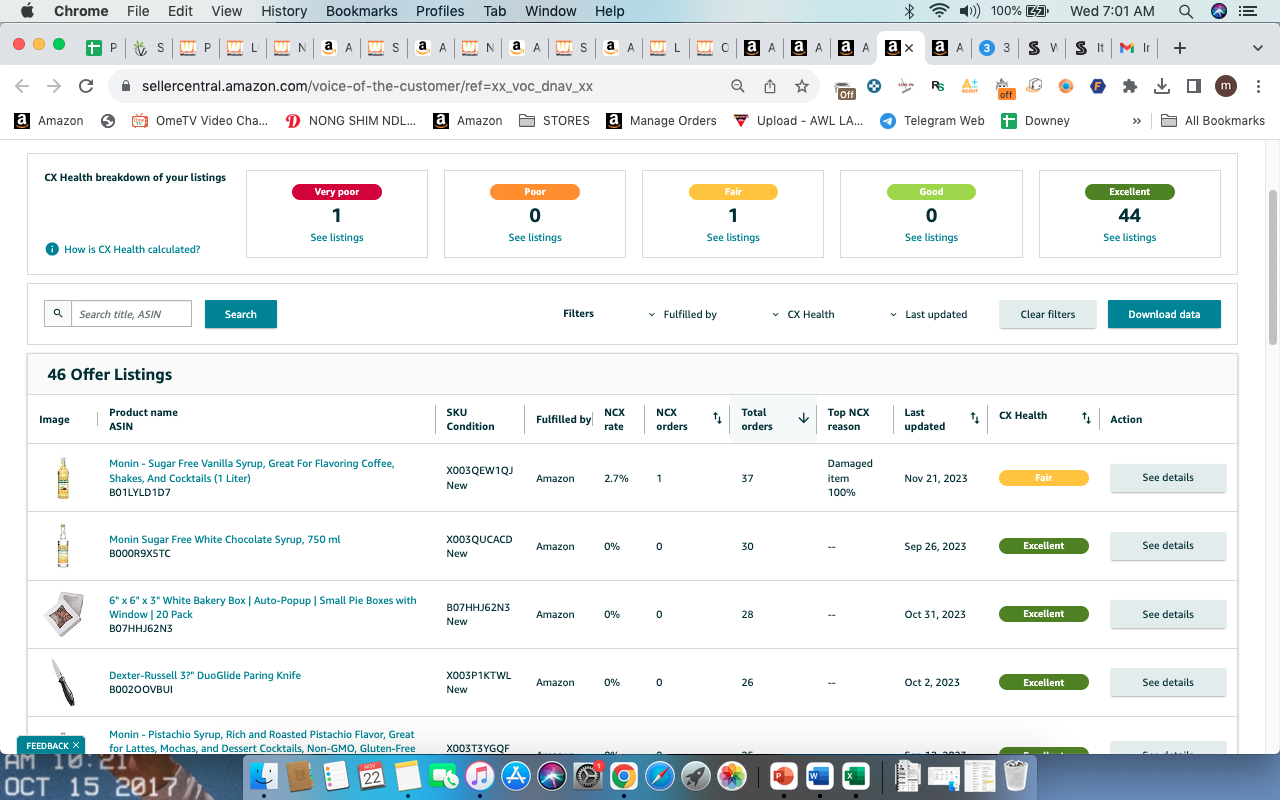Click the Download data button

[1164, 314]
